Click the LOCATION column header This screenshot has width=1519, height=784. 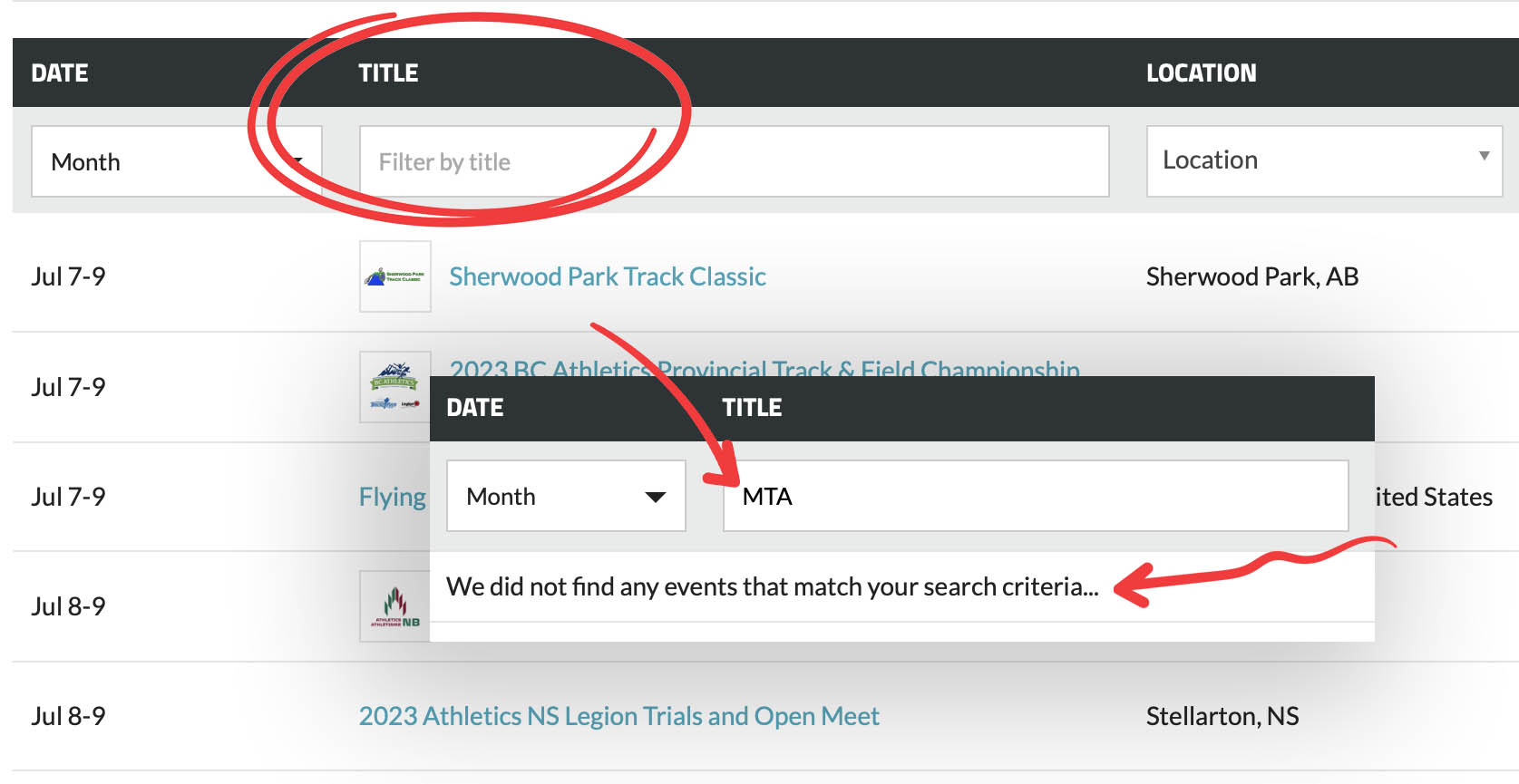[1201, 73]
